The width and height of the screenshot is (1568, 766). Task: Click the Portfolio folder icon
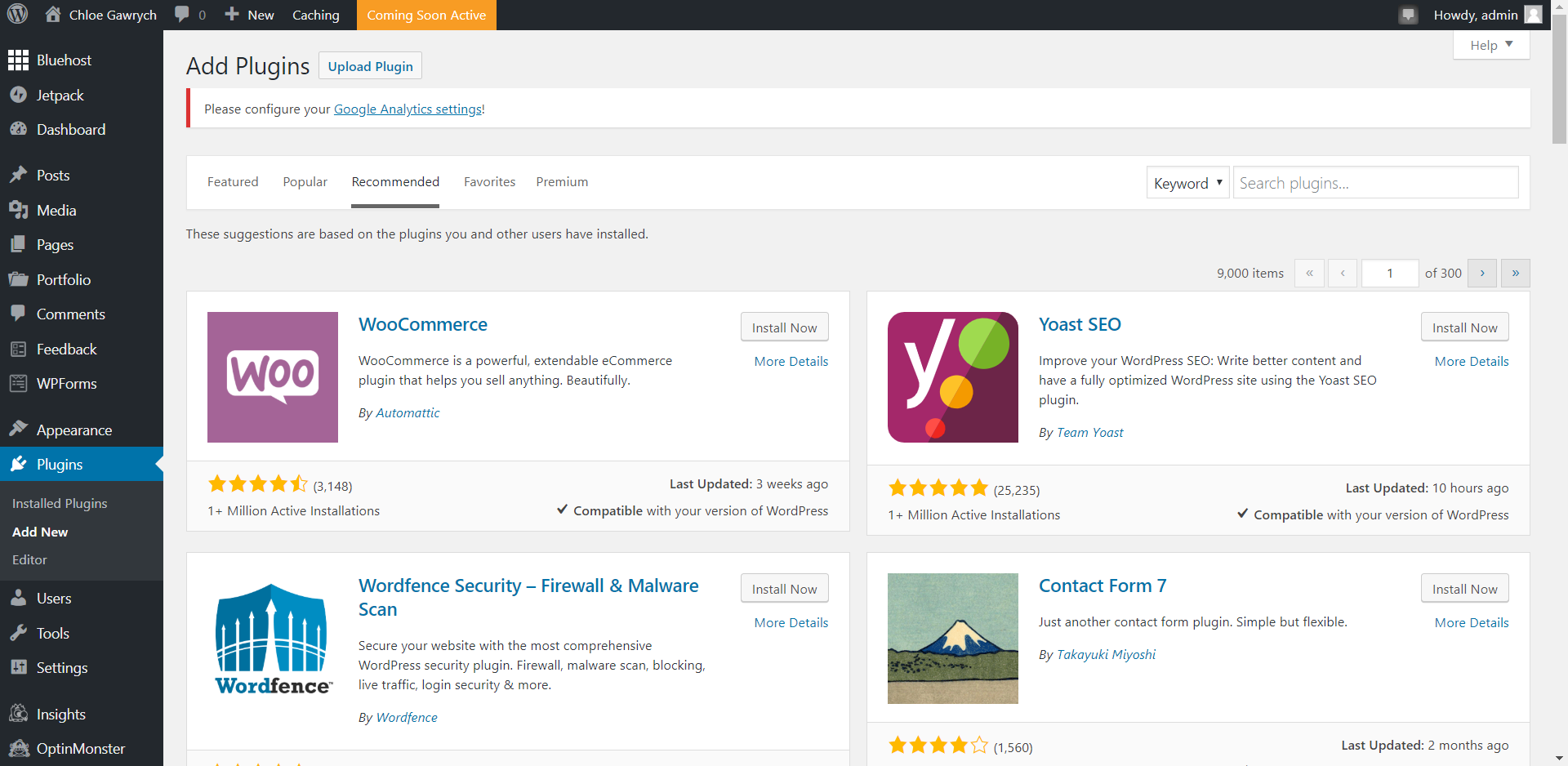coord(18,279)
